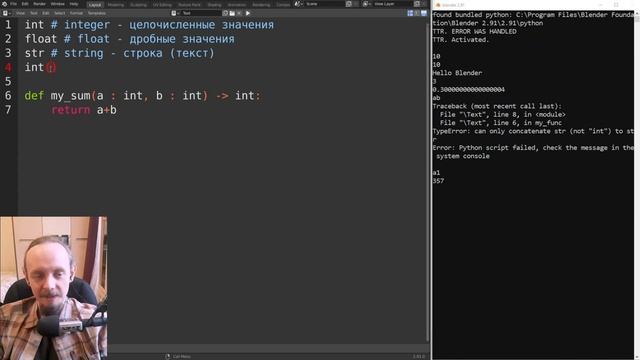
Task: Toggle word wrap in text editor
Action: pos(417,13)
